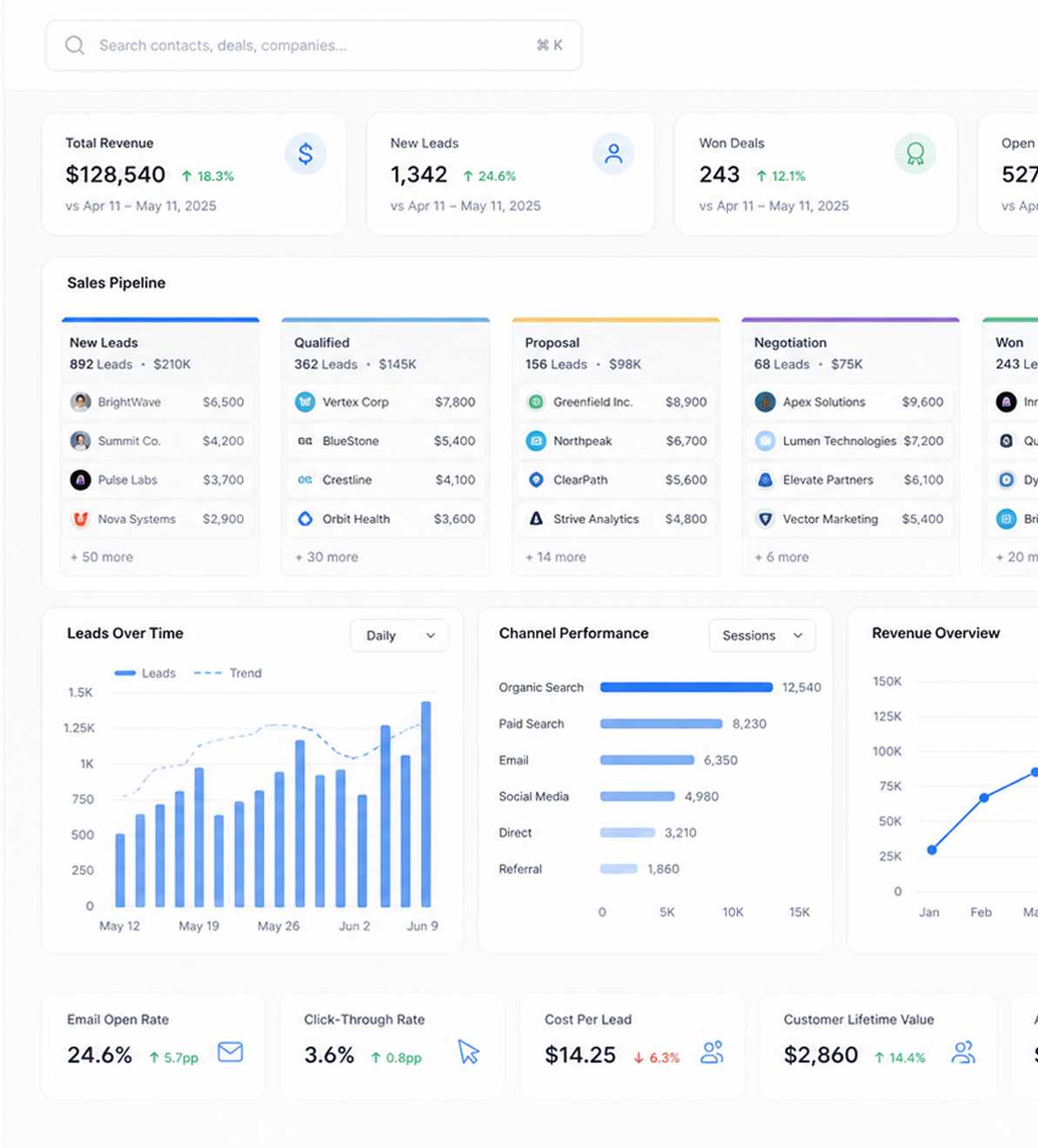Click the users icon on Cost Per Lead
Screen dimensions: 1038x1148
pos(713,1052)
